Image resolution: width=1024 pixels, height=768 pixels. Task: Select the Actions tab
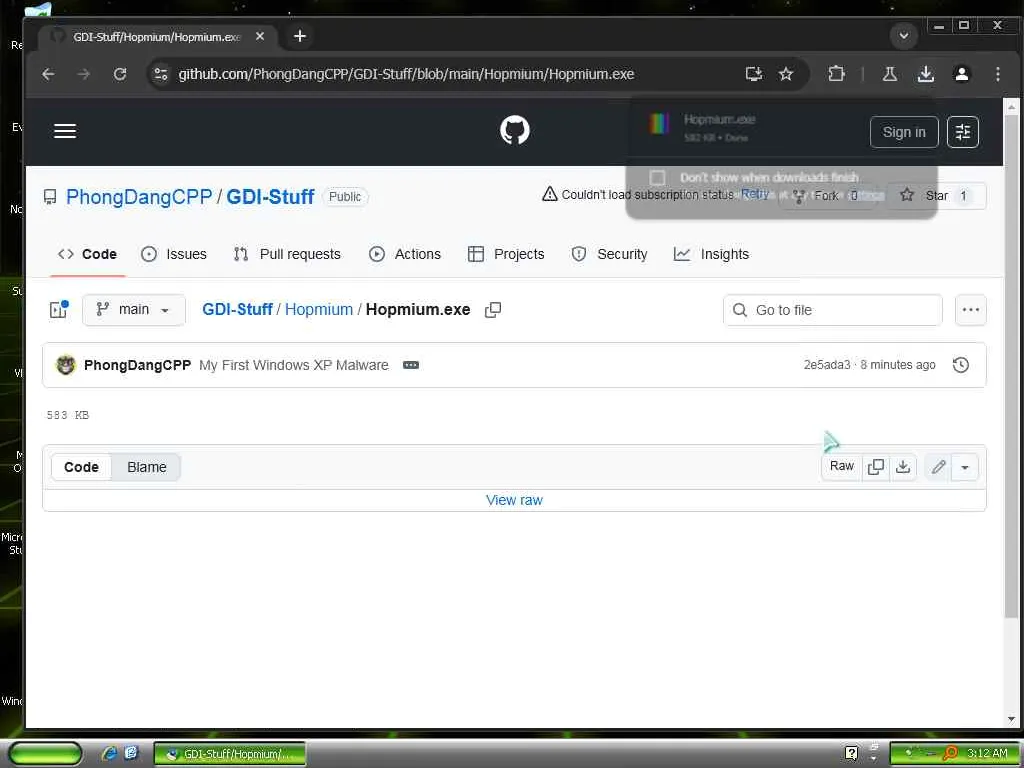[x=405, y=254]
